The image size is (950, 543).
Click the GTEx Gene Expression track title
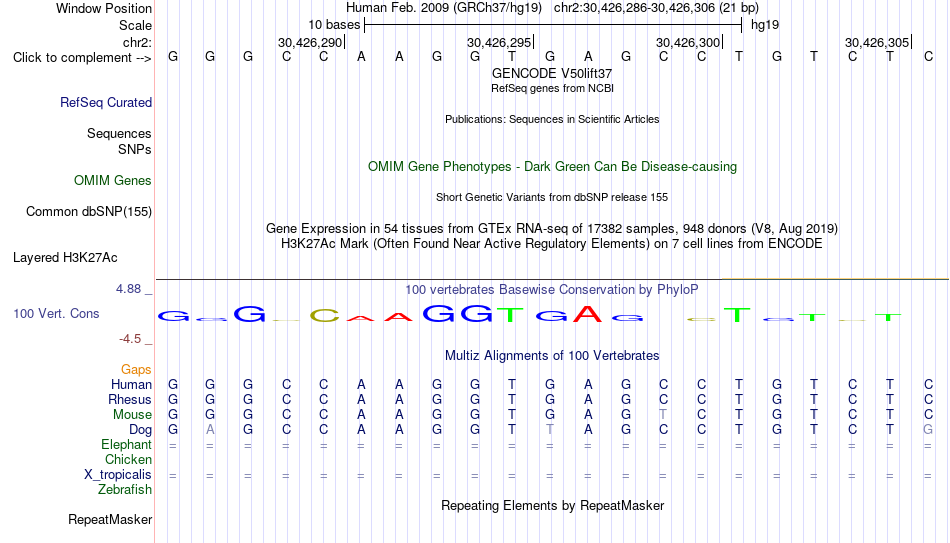pos(552,228)
